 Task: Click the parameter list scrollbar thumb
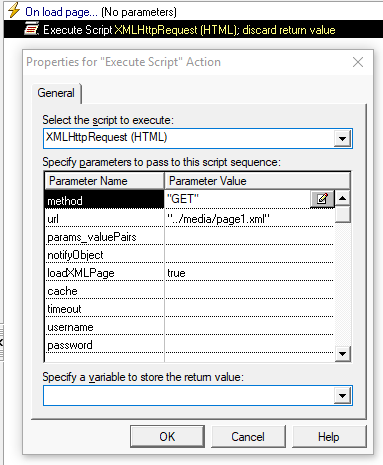click(x=343, y=214)
